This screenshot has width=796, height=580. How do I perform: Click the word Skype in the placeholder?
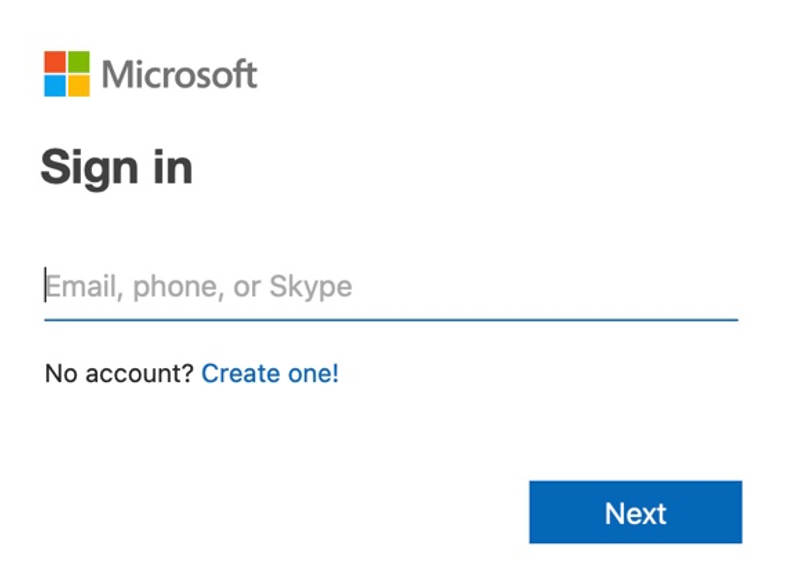click(311, 287)
